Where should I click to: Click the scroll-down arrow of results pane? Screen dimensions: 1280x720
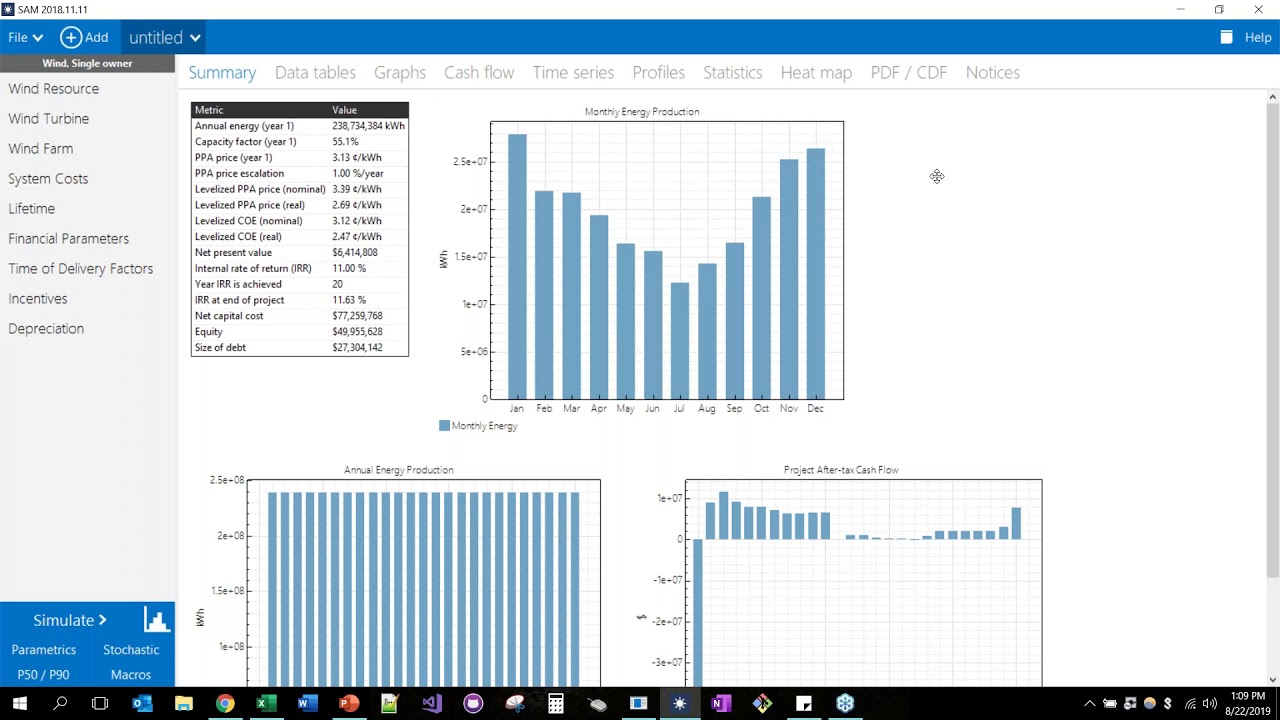[x=1272, y=680]
